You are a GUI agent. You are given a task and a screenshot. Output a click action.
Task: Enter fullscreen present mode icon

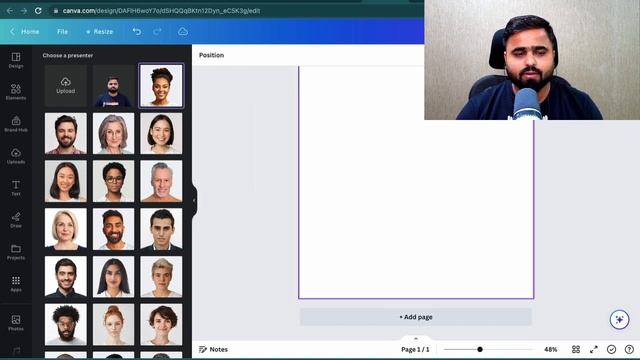tap(594, 349)
